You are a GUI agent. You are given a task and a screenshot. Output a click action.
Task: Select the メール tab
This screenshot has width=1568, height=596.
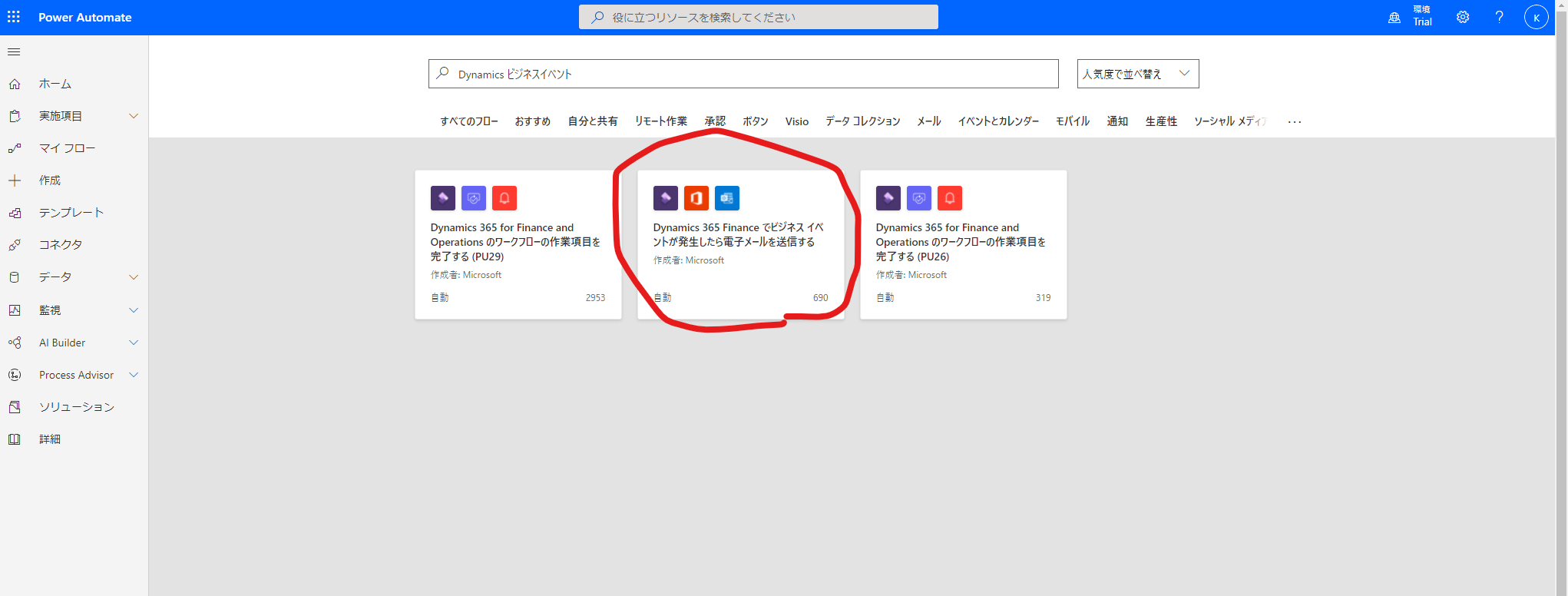pyautogui.click(x=929, y=121)
